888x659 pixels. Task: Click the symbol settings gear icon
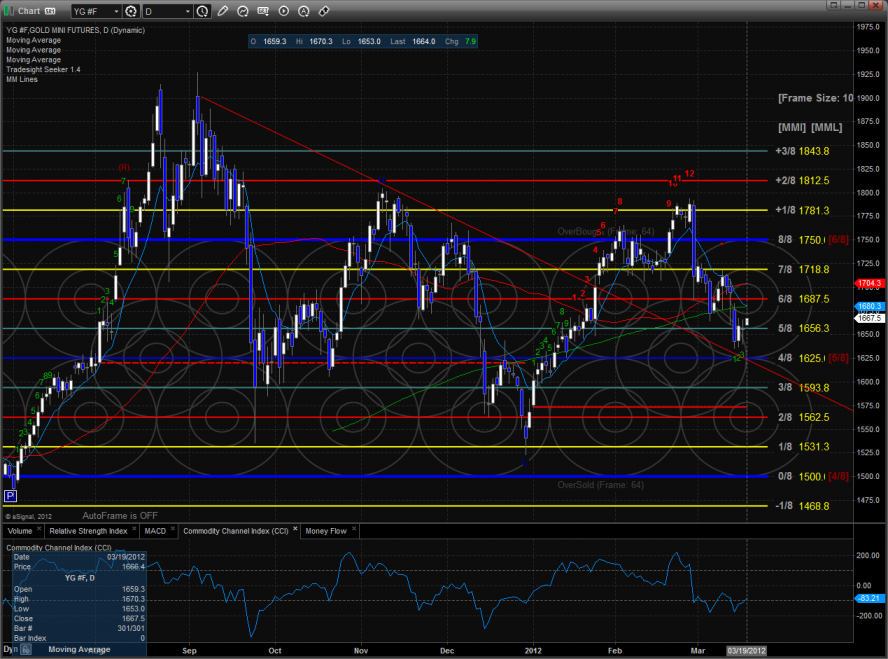131,11
